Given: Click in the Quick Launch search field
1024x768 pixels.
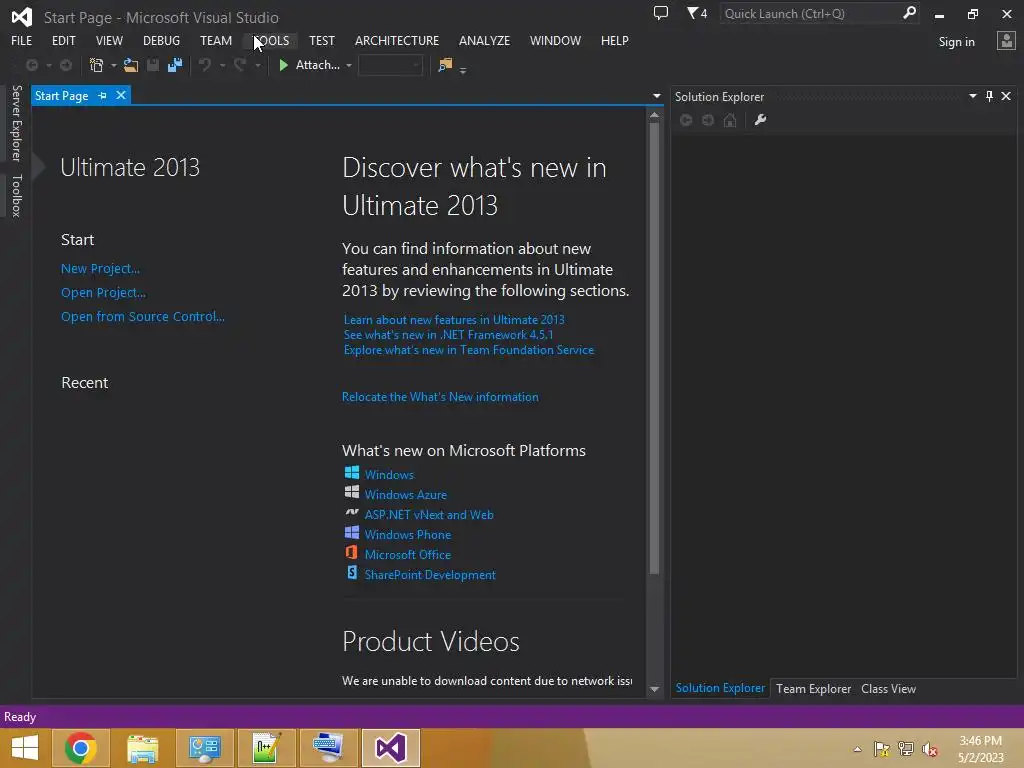Looking at the screenshot, I should point(812,13).
